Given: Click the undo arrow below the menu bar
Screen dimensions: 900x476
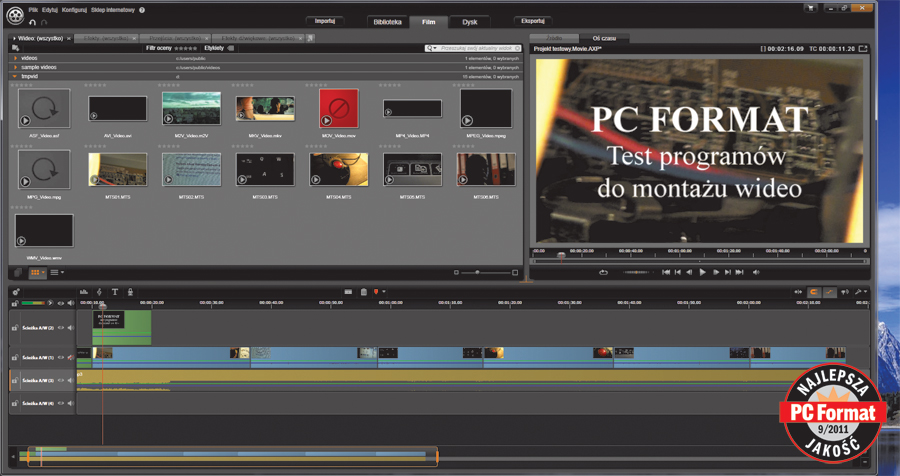Looking at the screenshot, I should click(x=33, y=21).
